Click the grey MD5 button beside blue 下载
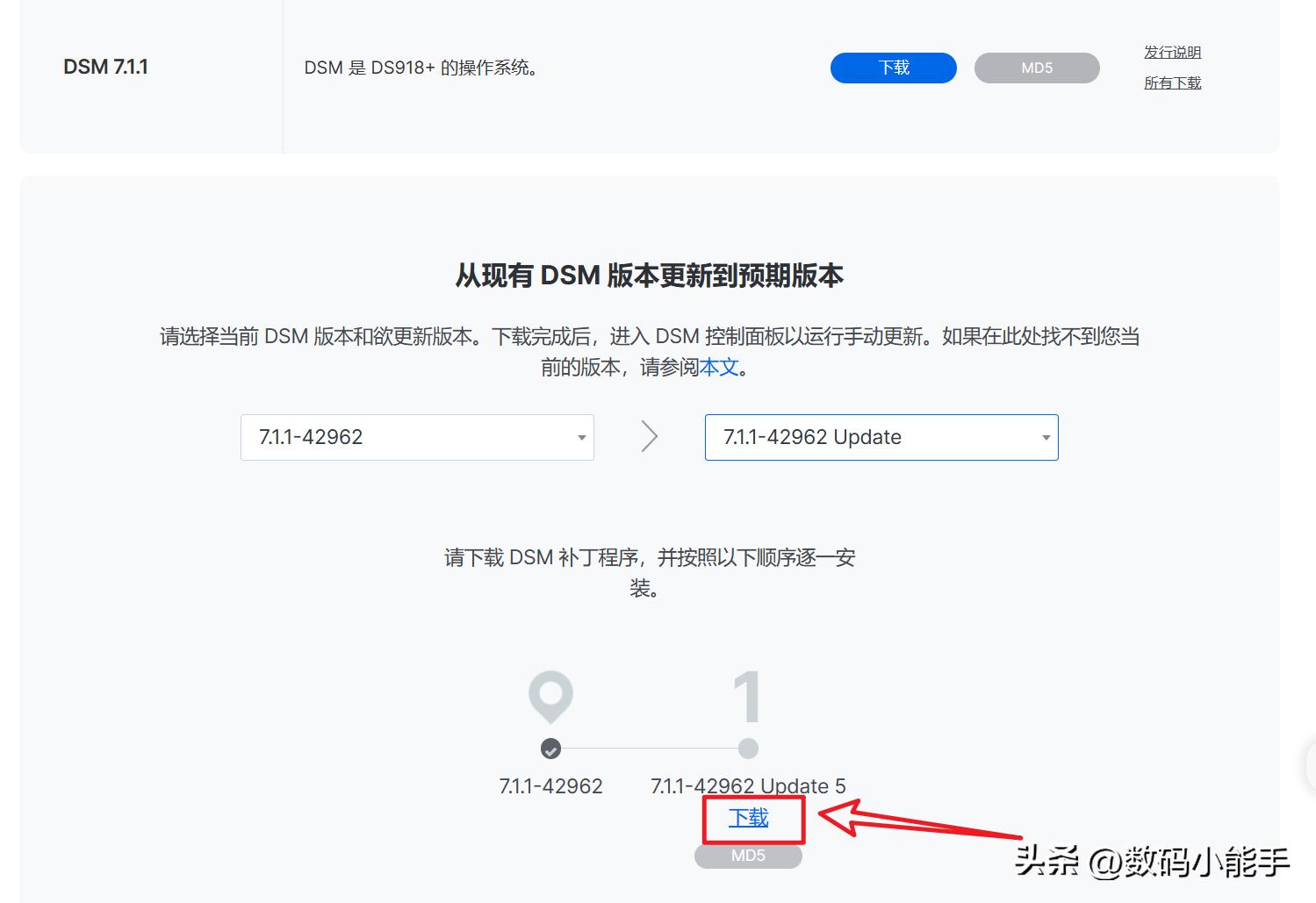This screenshot has height=903, width=1316. (1037, 68)
